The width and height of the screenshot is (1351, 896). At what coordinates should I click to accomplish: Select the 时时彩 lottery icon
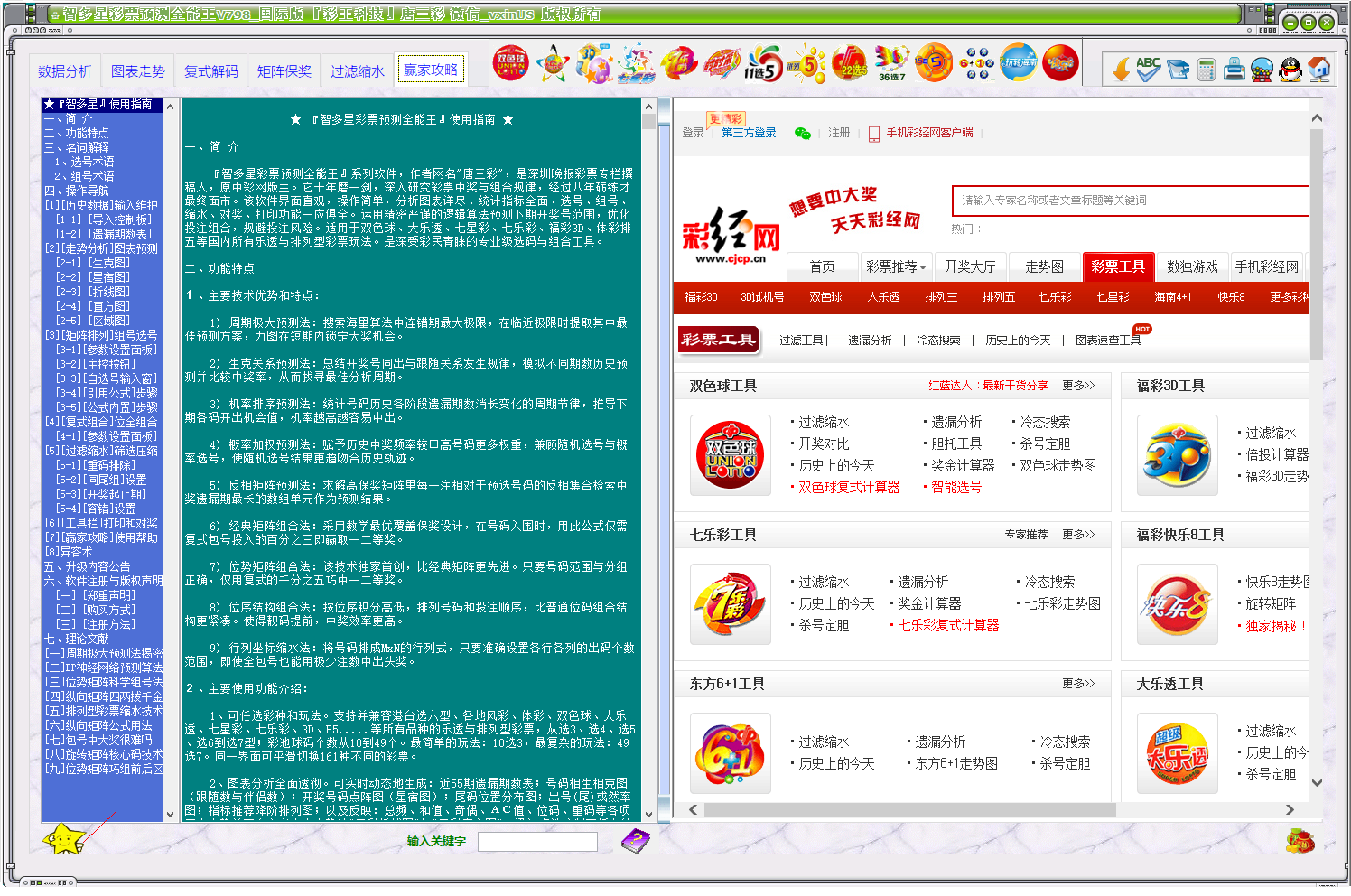[x=722, y=63]
